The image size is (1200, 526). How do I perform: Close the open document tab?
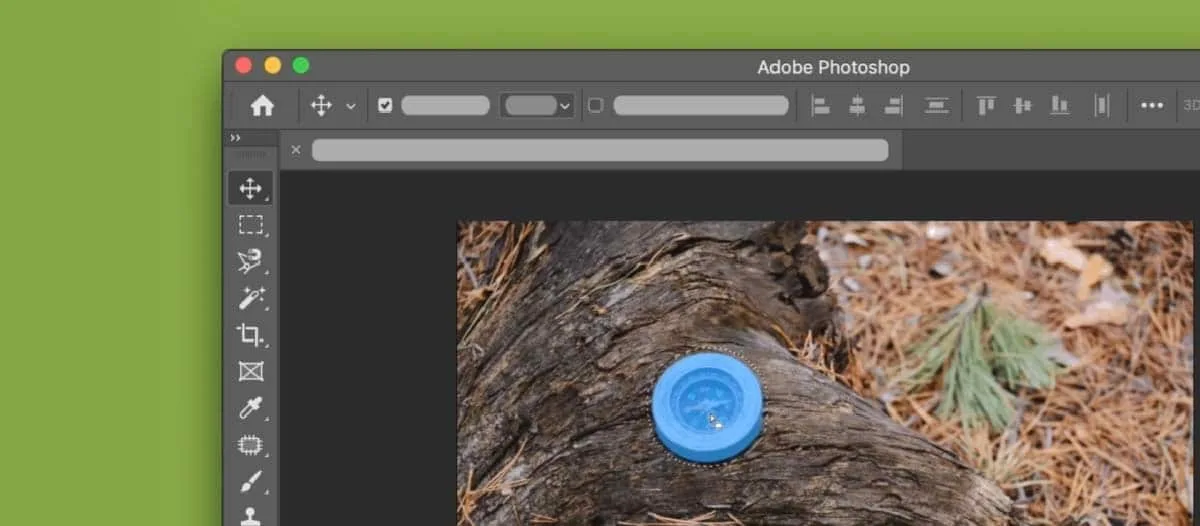(296, 150)
